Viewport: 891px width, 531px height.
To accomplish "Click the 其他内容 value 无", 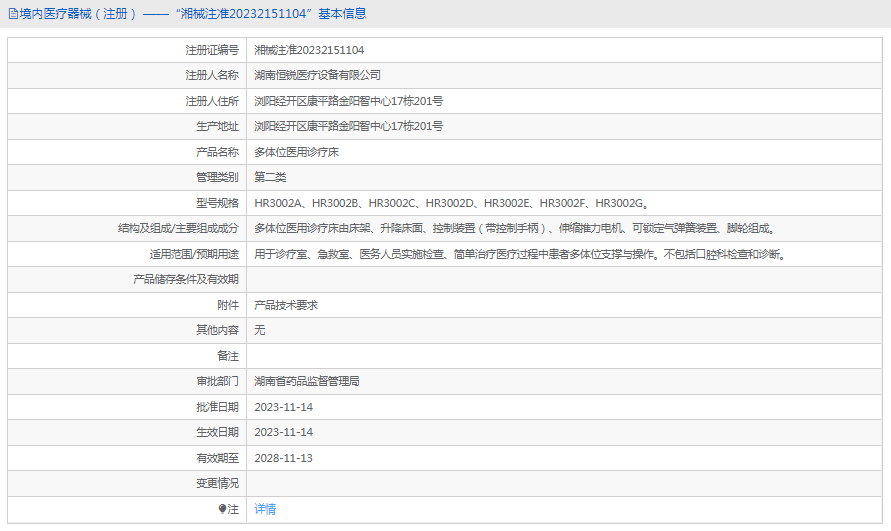I will (x=260, y=330).
